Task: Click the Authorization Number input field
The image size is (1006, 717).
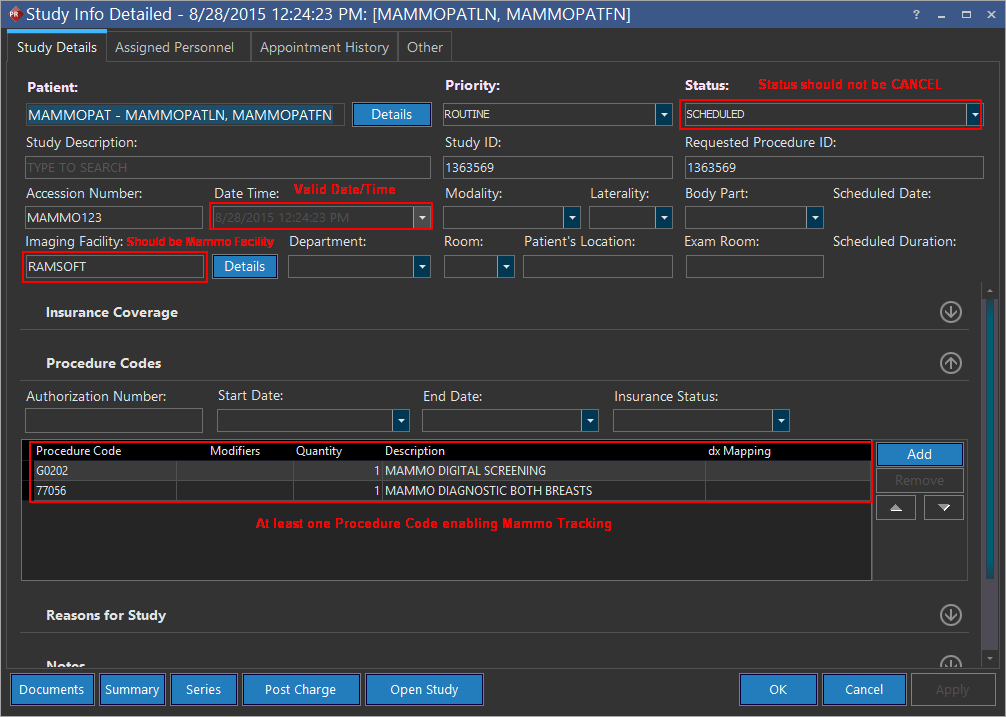Action: [x=114, y=421]
